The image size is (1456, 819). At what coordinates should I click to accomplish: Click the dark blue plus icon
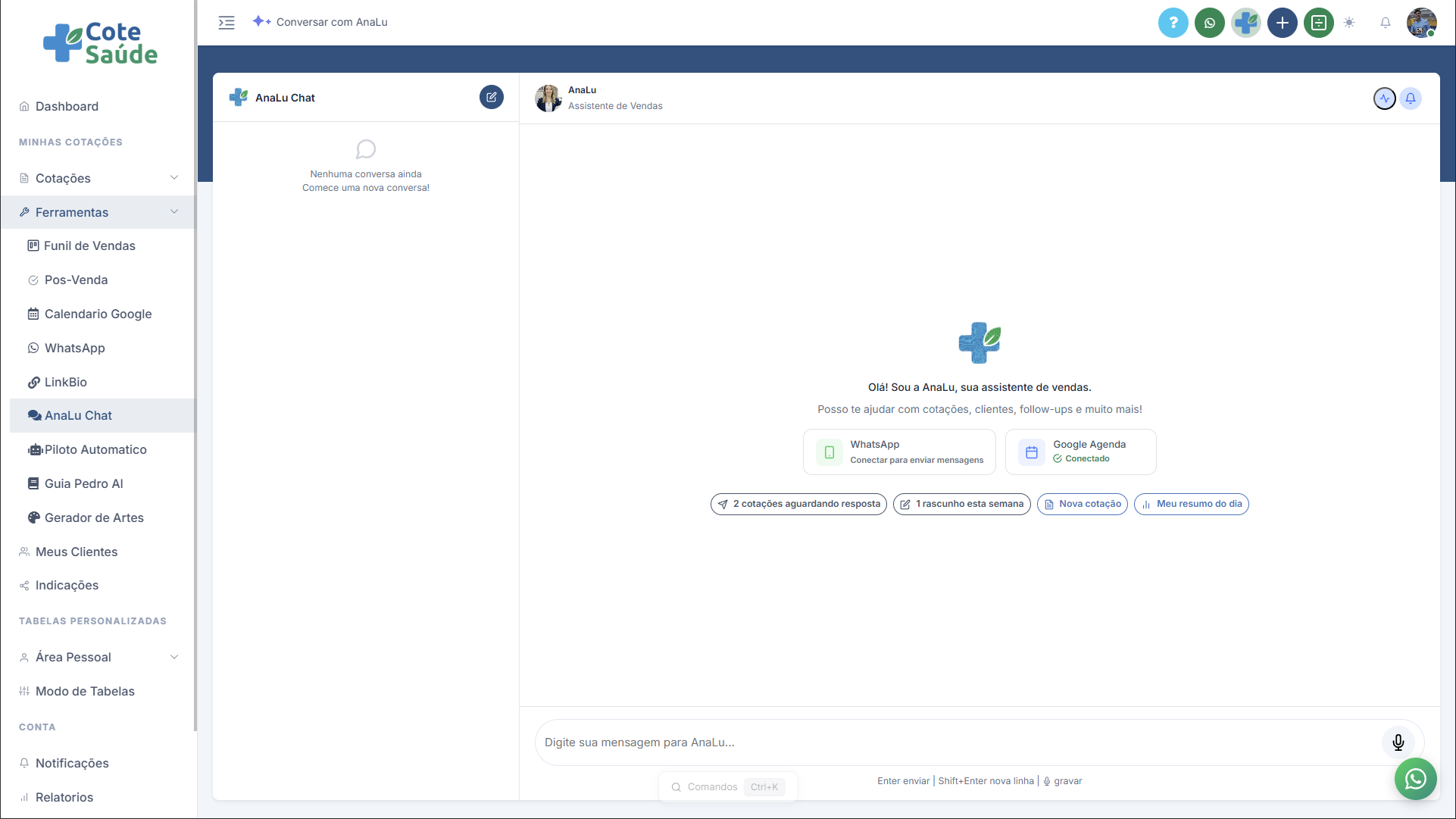coord(1282,23)
